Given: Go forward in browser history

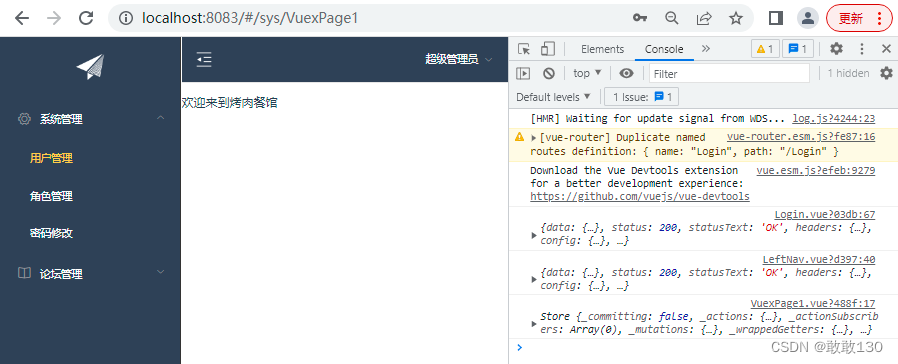Looking at the screenshot, I should (54, 18).
